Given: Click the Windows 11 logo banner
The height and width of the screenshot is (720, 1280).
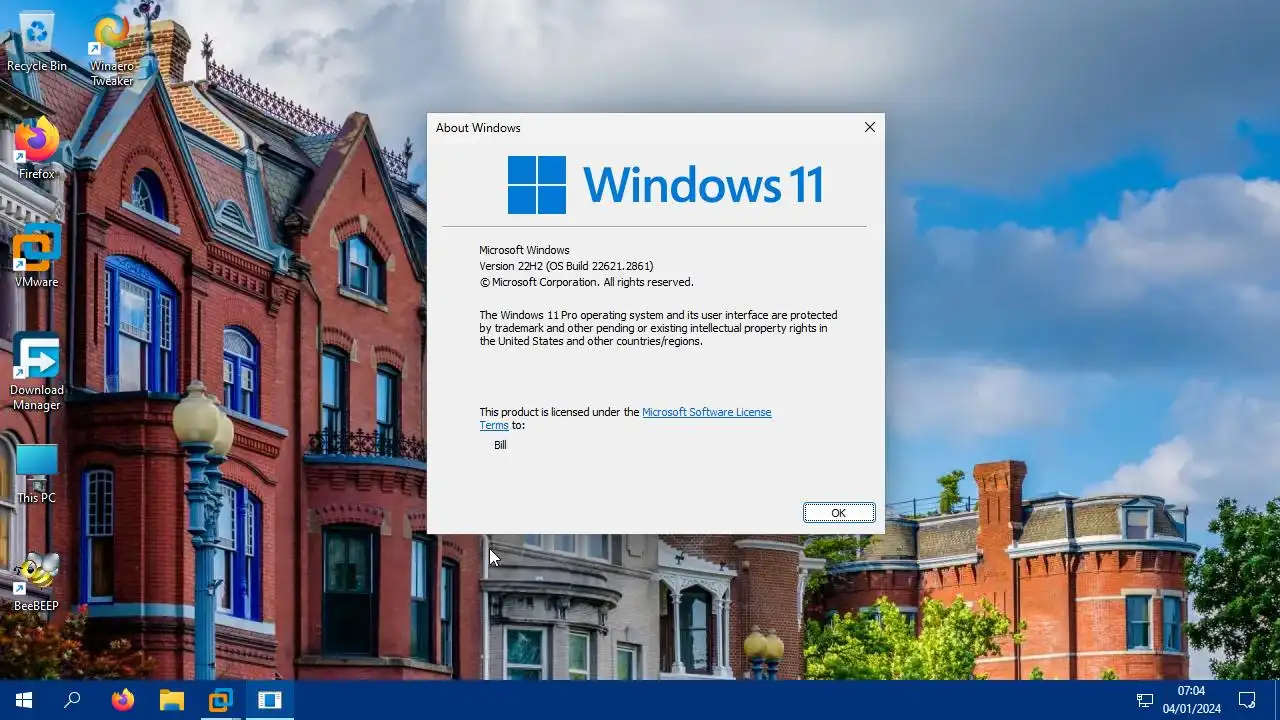Looking at the screenshot, I should pos(665,185).
